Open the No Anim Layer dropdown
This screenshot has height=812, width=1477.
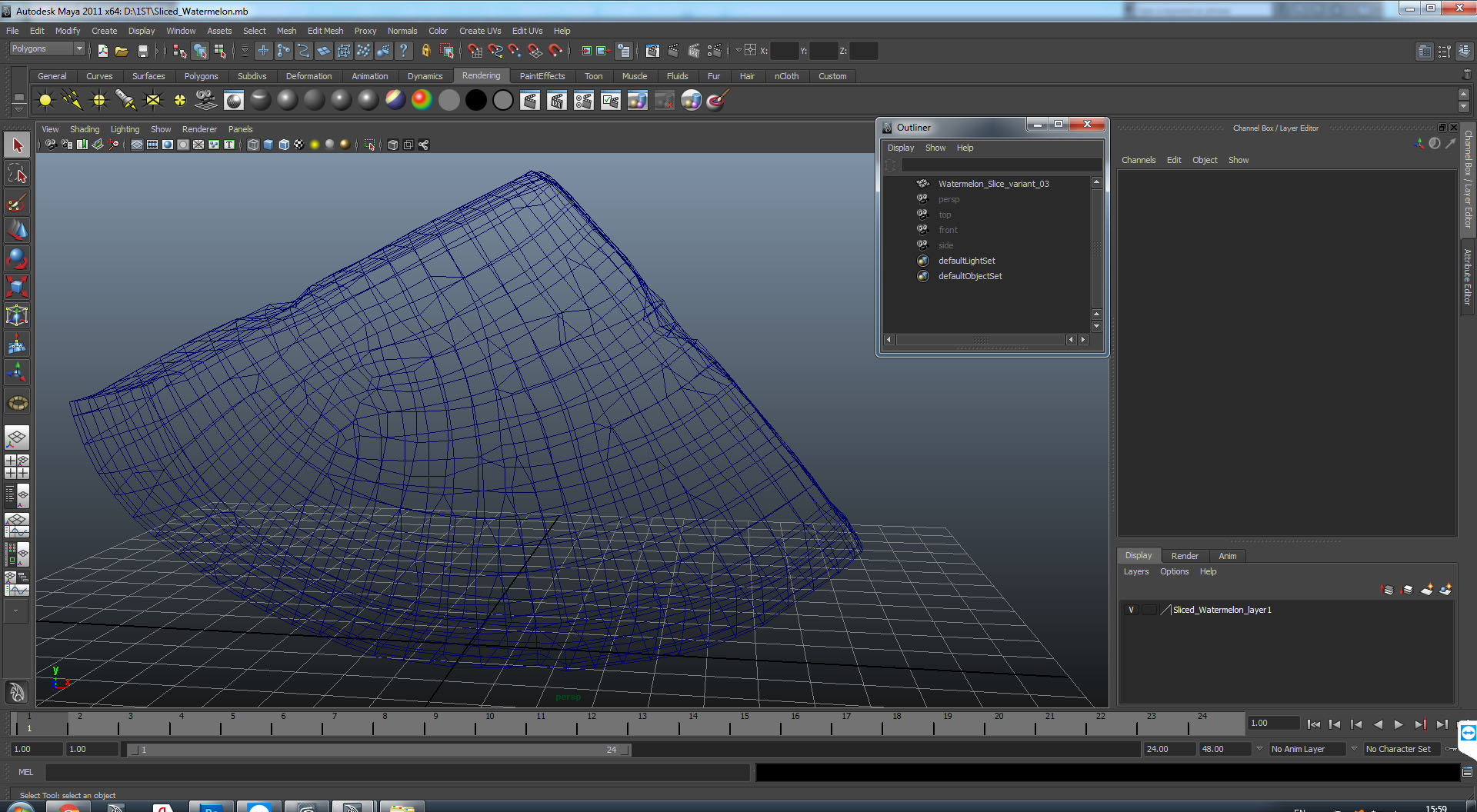click(1307, 749)
